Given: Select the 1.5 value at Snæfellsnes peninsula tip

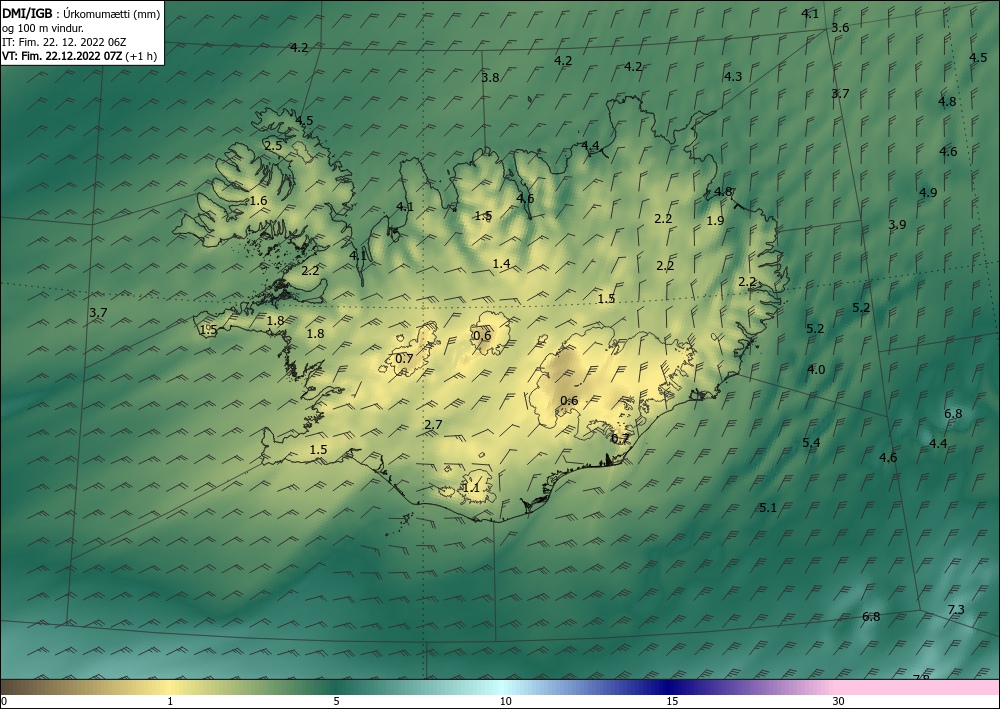Looking at the screenshot, I should 209,330.
